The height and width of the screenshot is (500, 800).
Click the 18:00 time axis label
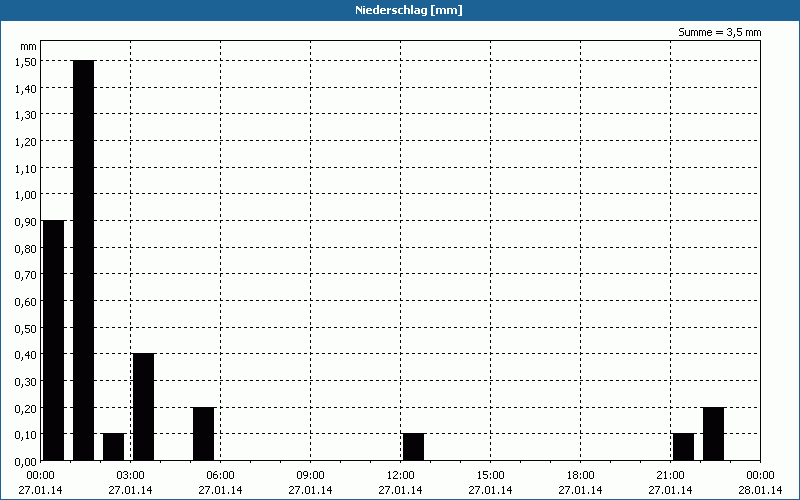pyautogui.click(x=581, y=476)
